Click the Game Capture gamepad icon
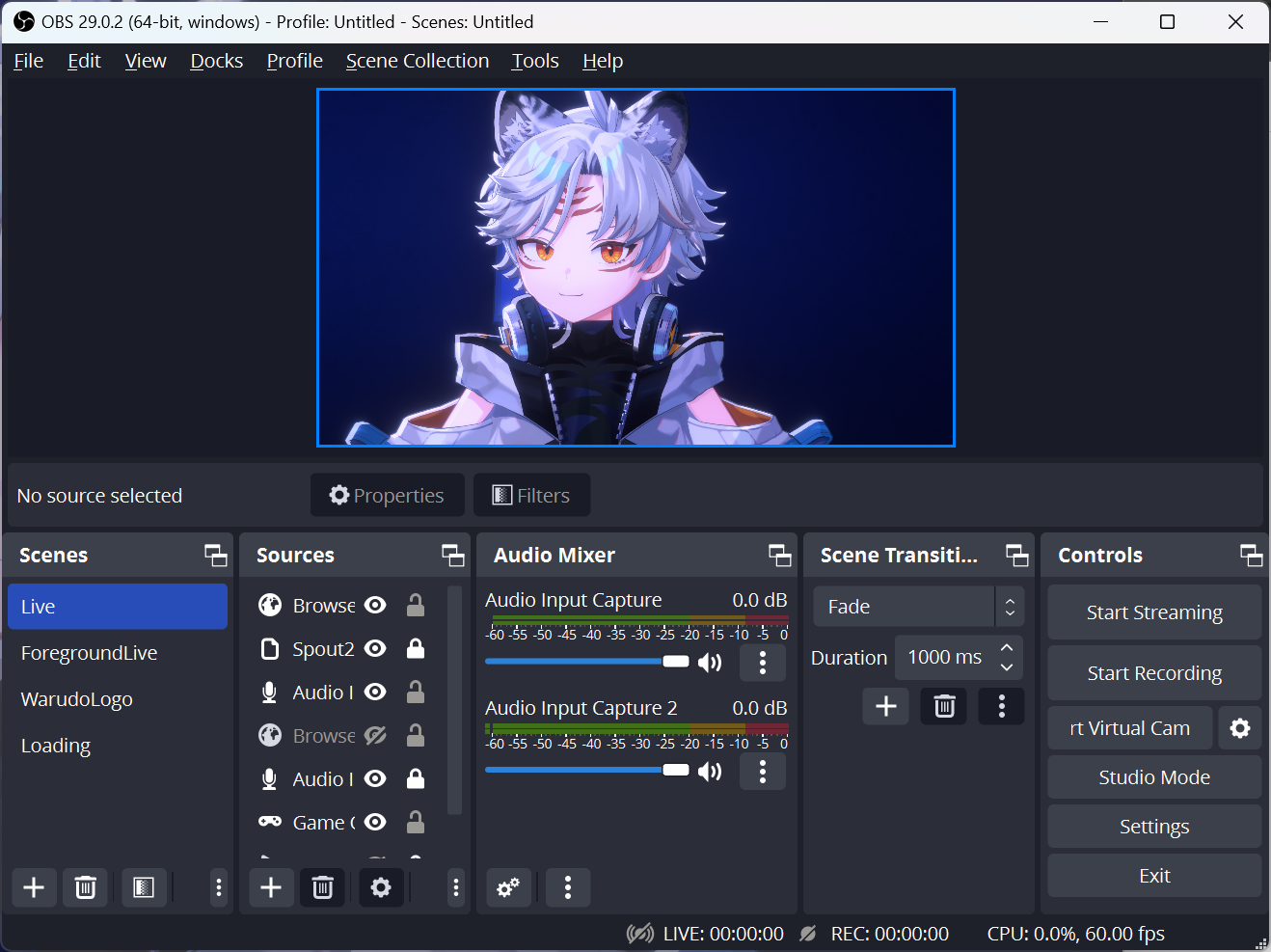The image size is (1271, 952). tap(270, 822)
